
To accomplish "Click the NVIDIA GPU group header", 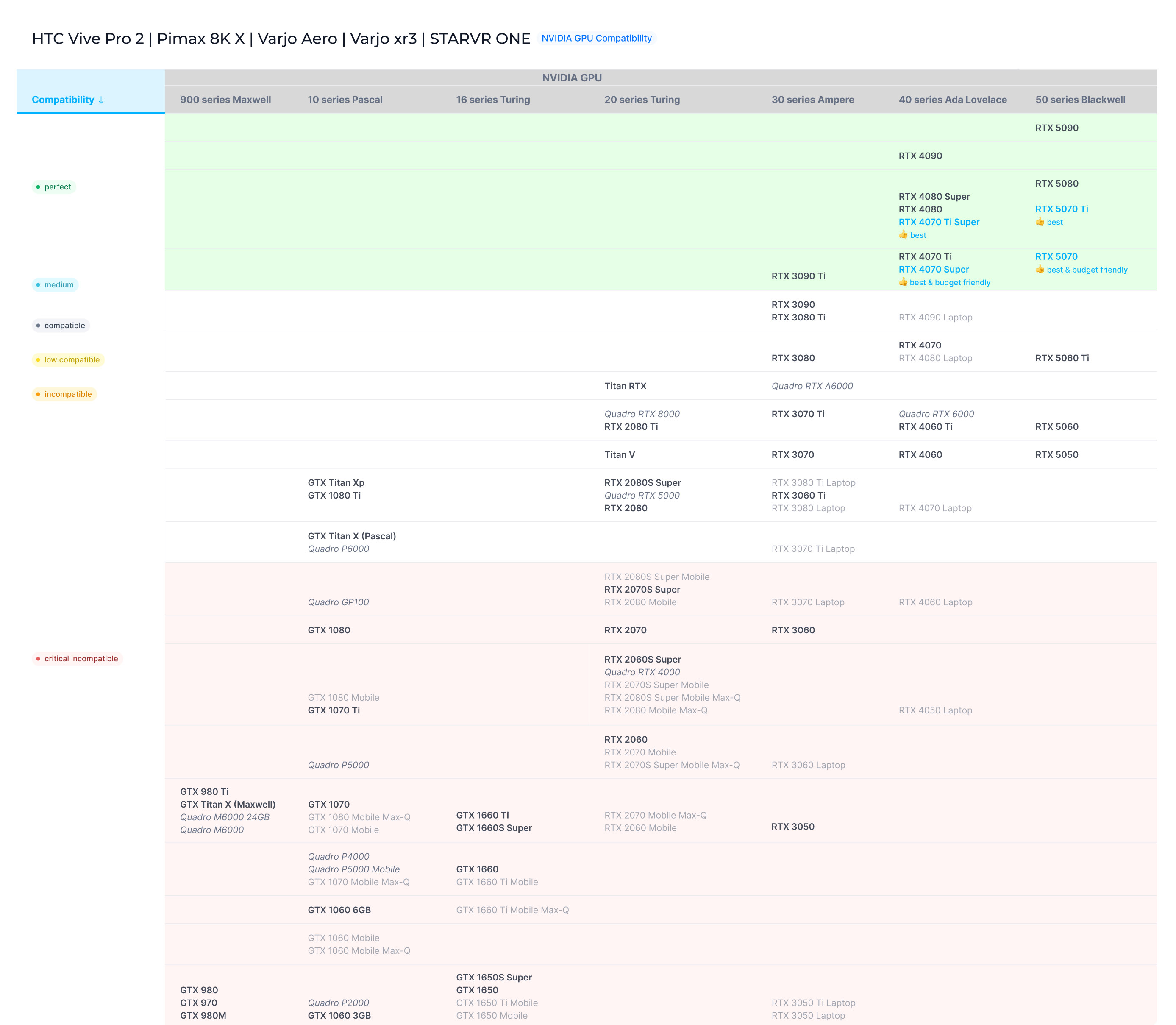I will pyautogui.click(x=572, y=78).
